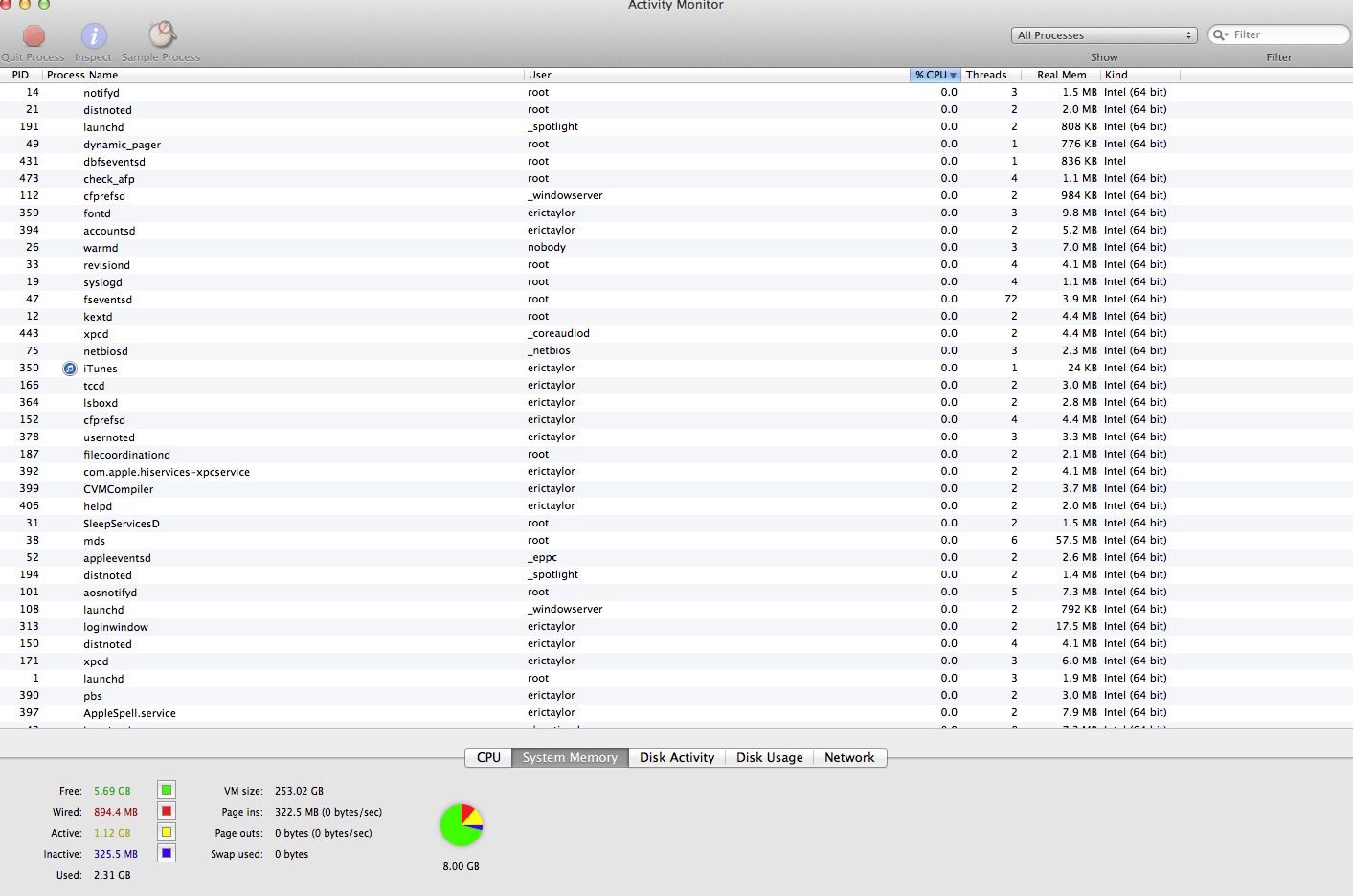The height and width of the screenshot is (896, 1353).
Task: Click the % CPU sort arrow column header
Action: 936,75
